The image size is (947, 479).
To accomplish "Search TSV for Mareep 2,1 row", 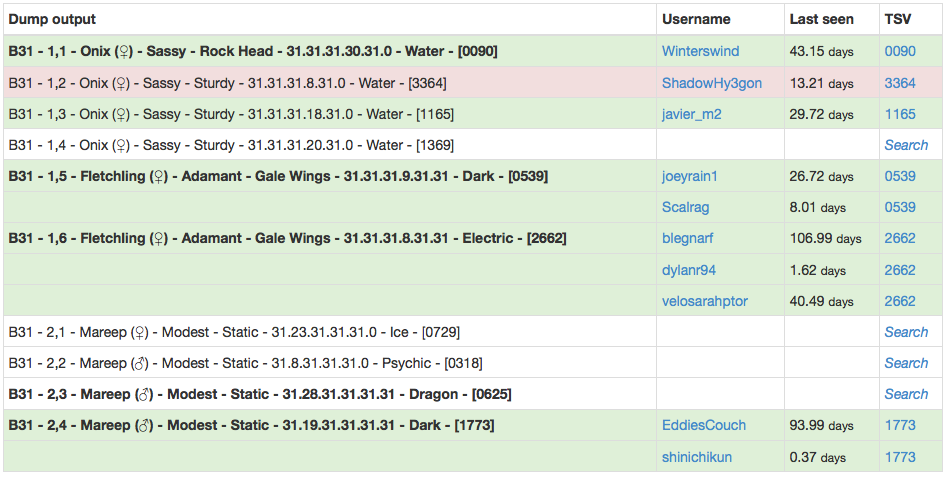I will tap(906, 332).
